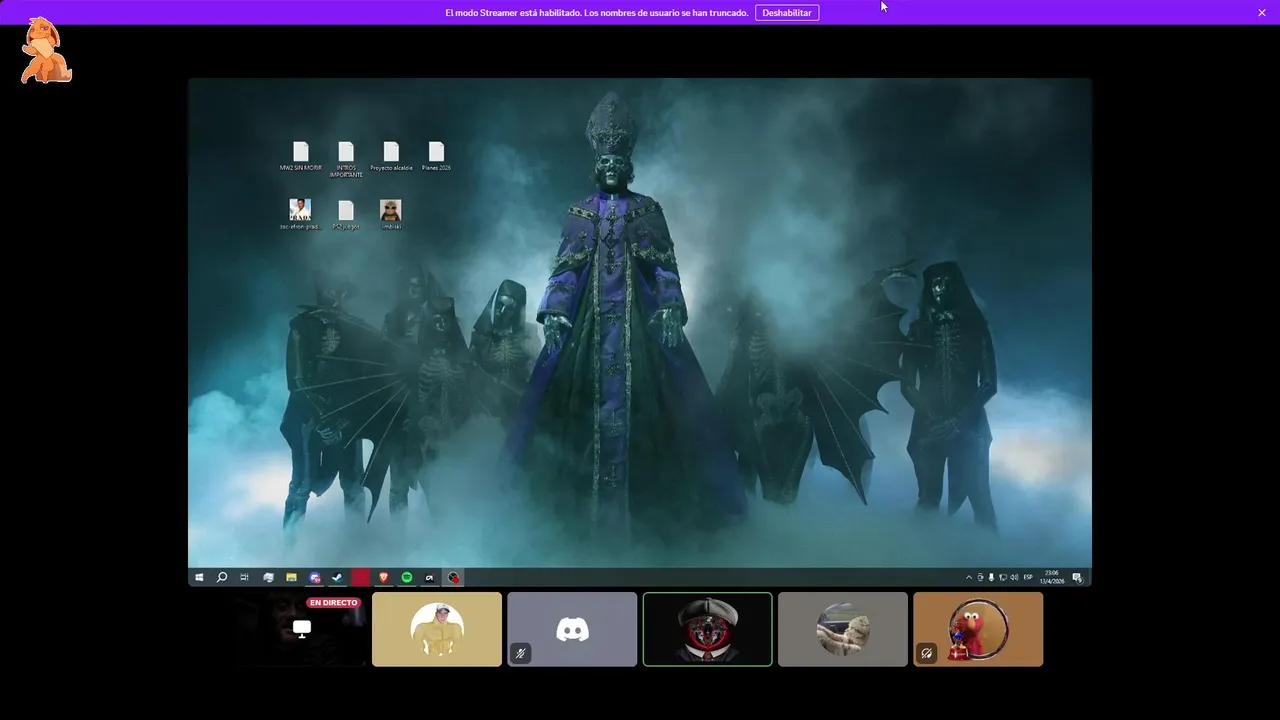Select the 'zac-efron-prad...' image file in the shared desktop
This screenshot has height=720, width=1280.
tap(300, 215)
